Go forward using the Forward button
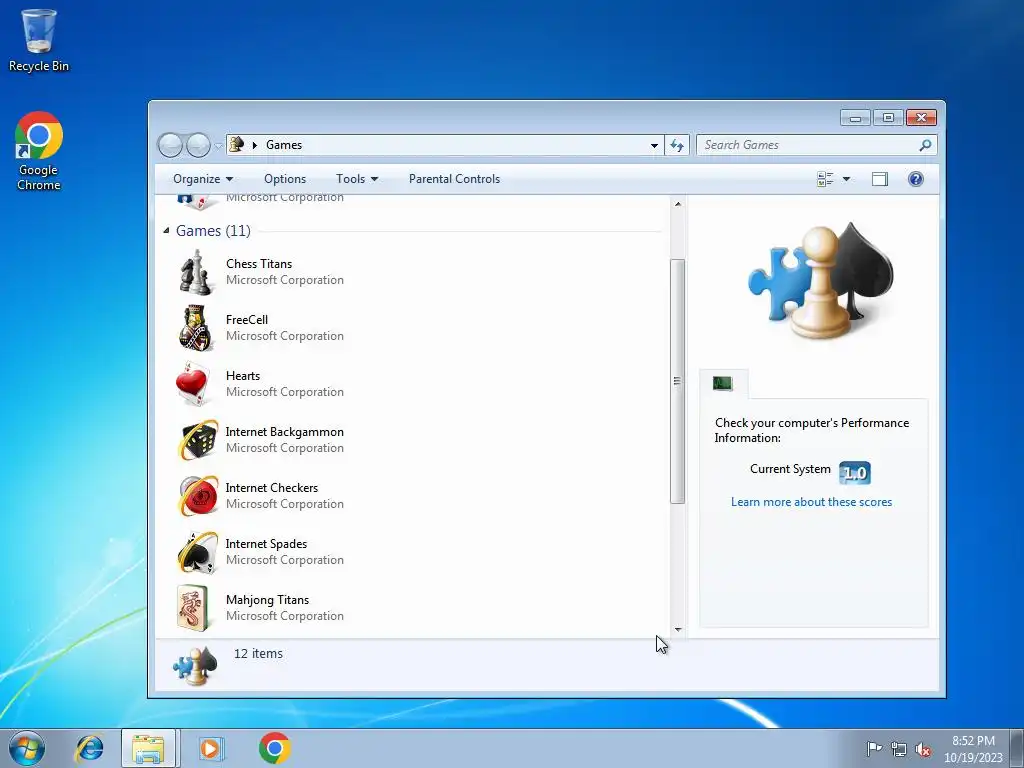The width and height of the screenshot is (1024, 768). point(198,145)
